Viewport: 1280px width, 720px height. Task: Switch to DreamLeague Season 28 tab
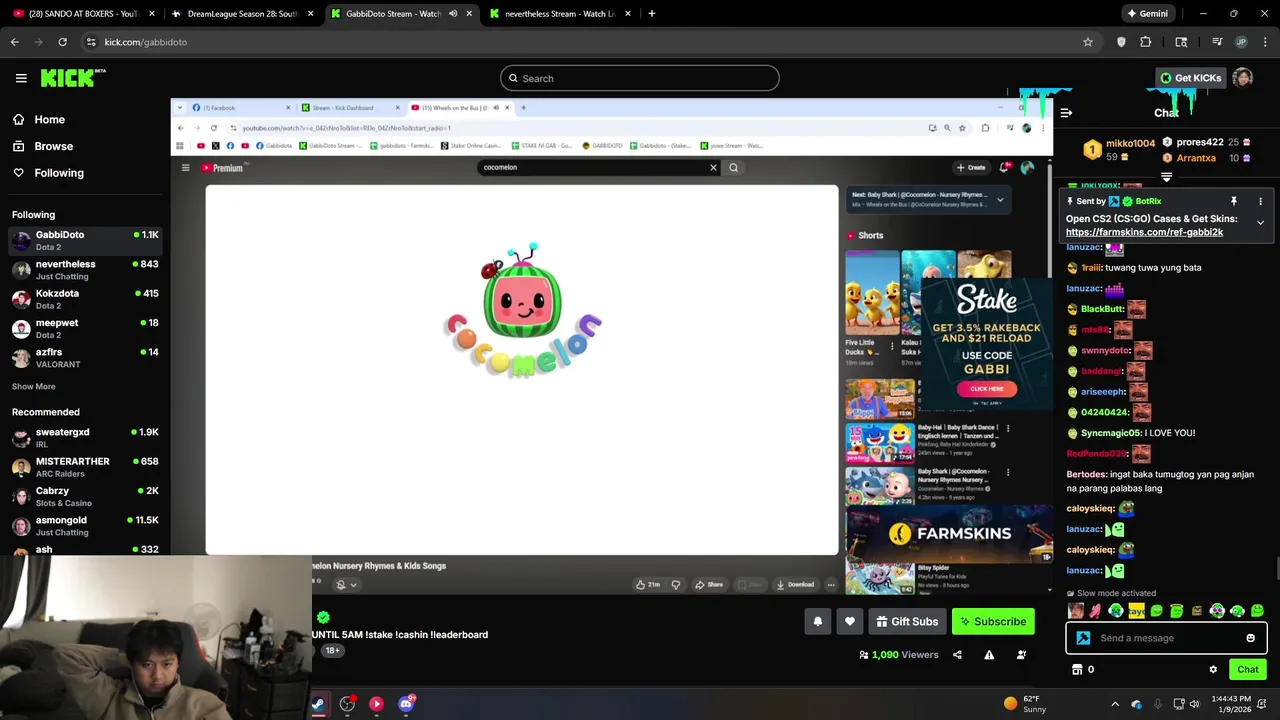point(243,14)
